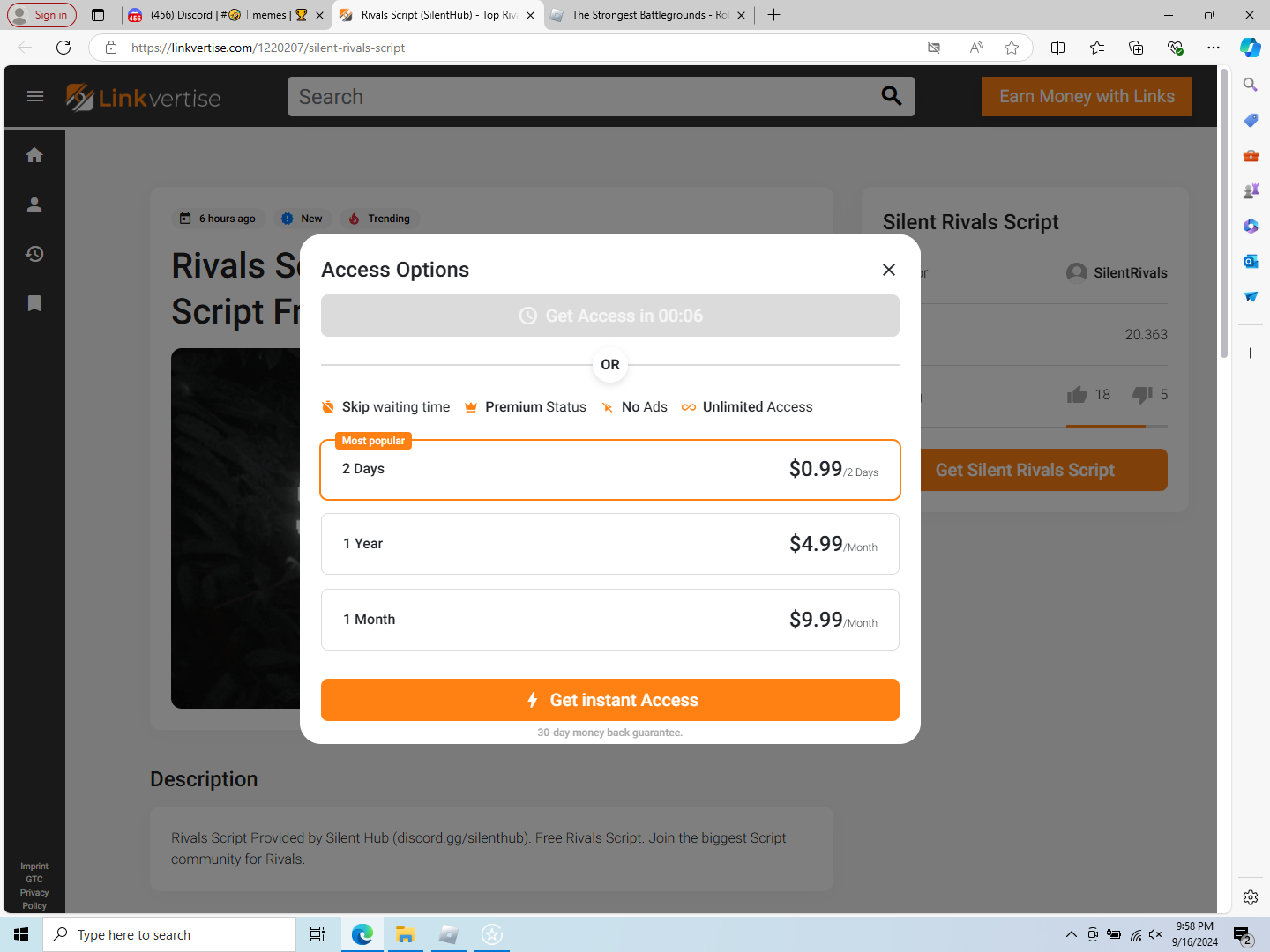The width and height of the screenshot is (1270, 952).
Task: Open the Games icon in the Edge sidebar
Action: (1251, 190)
